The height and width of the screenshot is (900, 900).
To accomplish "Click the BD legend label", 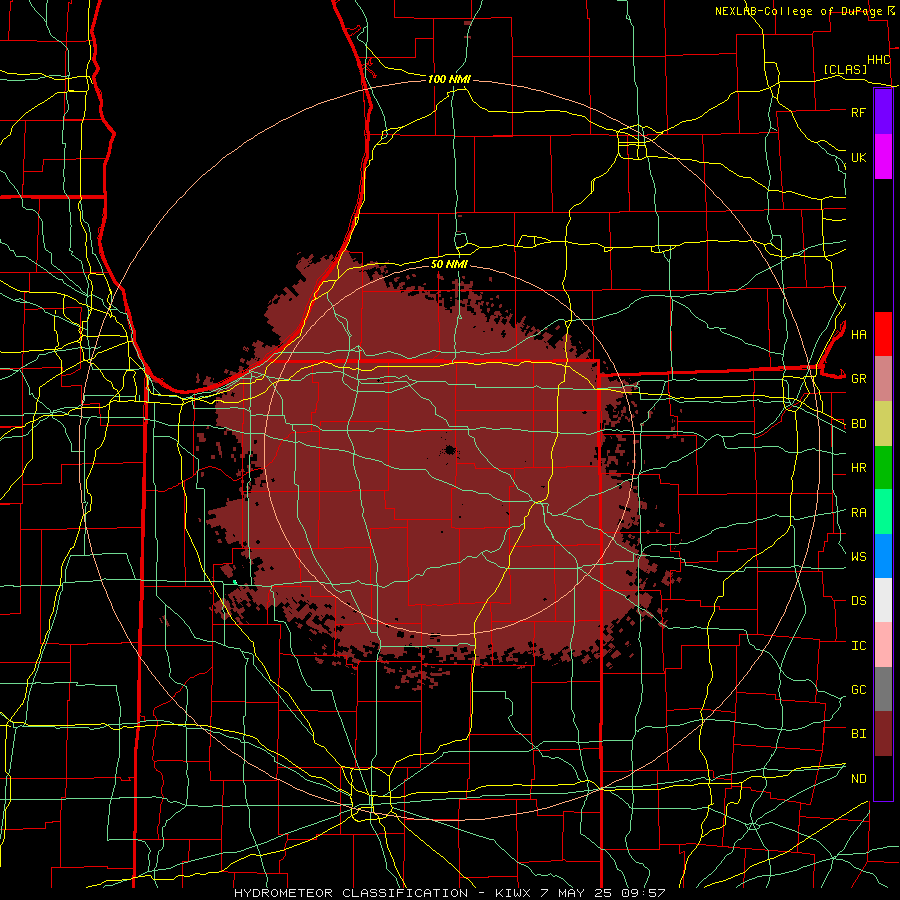I will (858, 424).
